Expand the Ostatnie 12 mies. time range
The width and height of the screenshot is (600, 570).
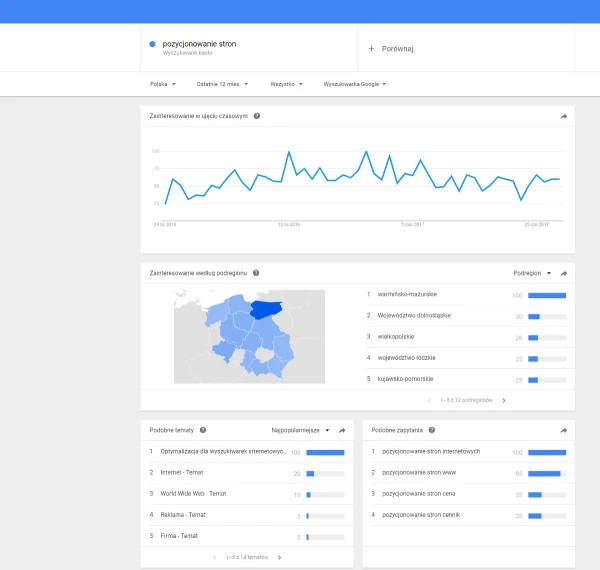pos(222,84)
